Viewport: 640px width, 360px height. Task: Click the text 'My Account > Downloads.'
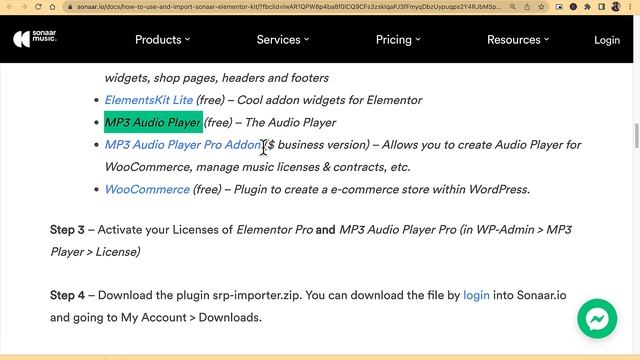[x=191, y=318]
